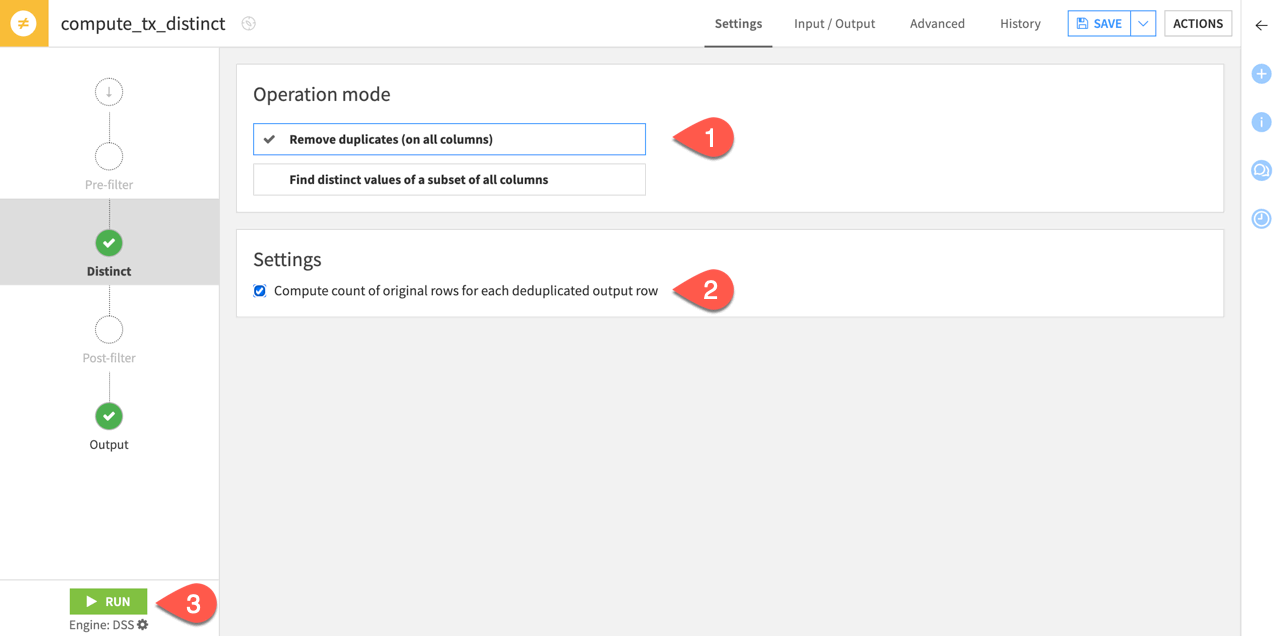Image resolution: width=1280 pixels, height=636 pixels.
Task: Click the info icon on the right sidebar
Action: pos(1261,122)
